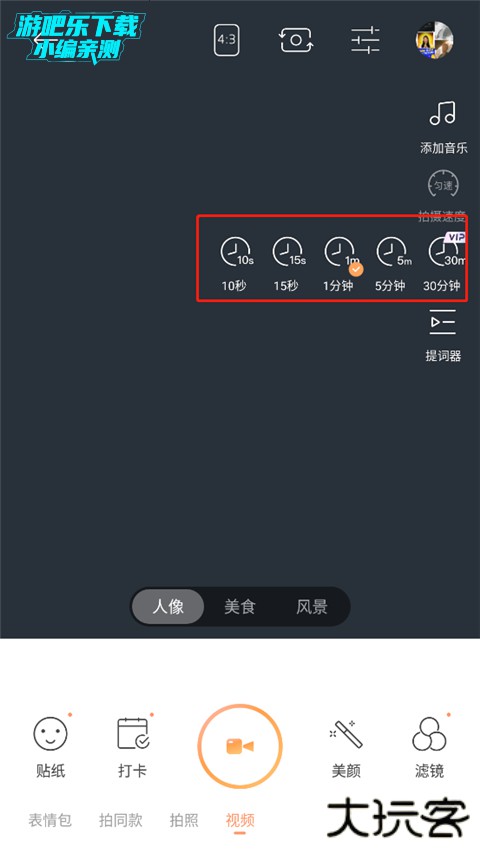Open the 美颜 beauty wand tool
This screenshot has height=853, width=480.
(x=346, y=733)
